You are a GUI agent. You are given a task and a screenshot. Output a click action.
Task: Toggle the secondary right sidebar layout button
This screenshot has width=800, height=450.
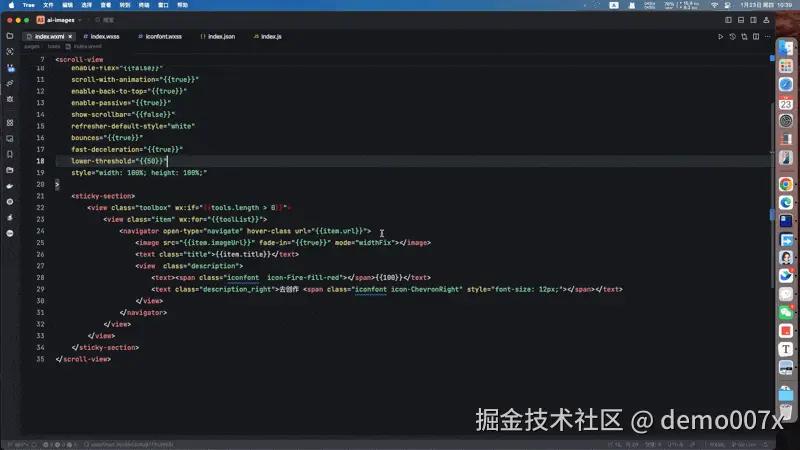[x=754, y=20]
